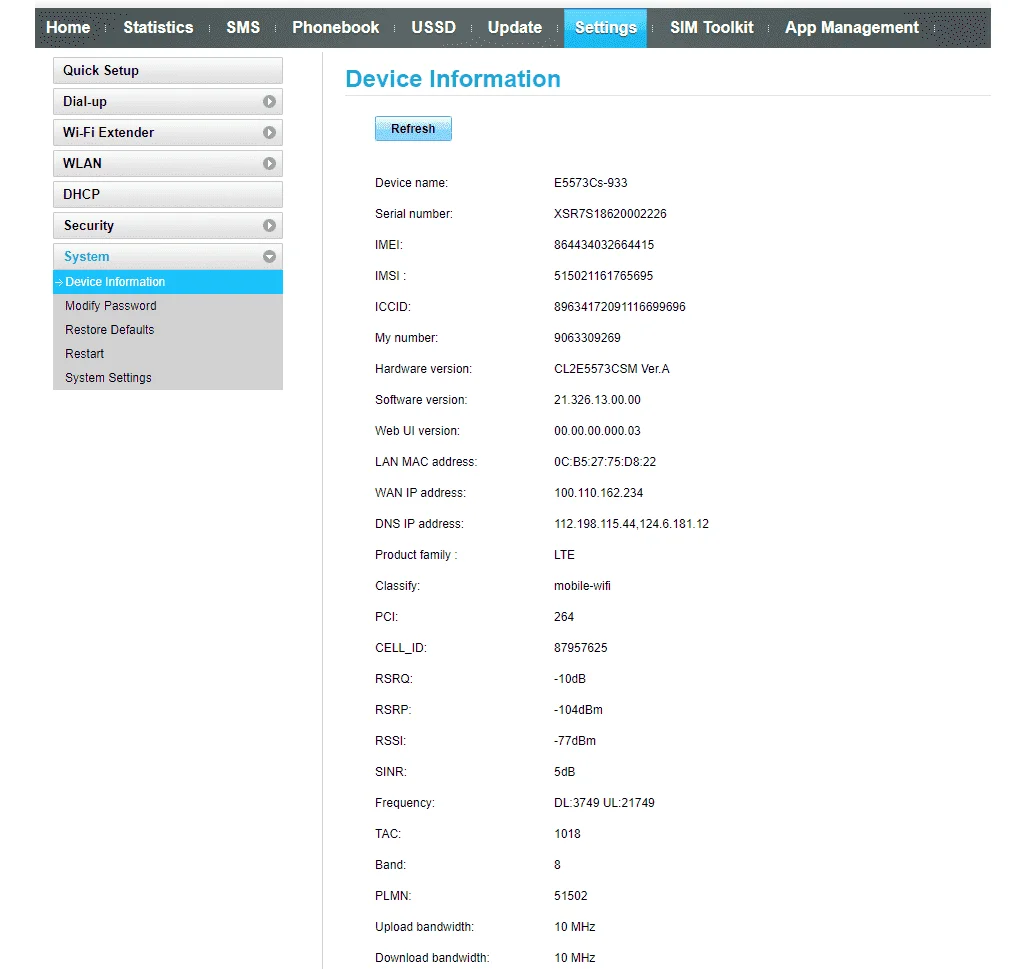
Task: Expand the Security arrow icon
Action: (x=269, y=225)
